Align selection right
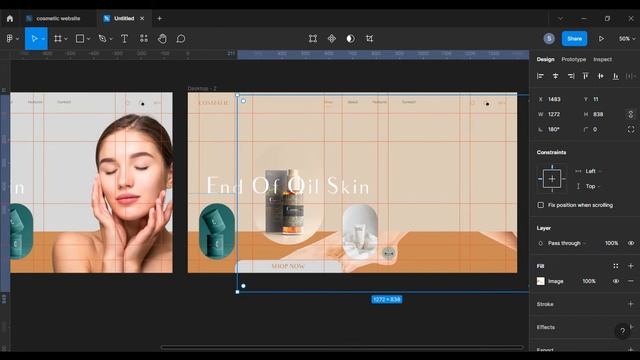Screen dimensions: 640x360 coord(571,76)
